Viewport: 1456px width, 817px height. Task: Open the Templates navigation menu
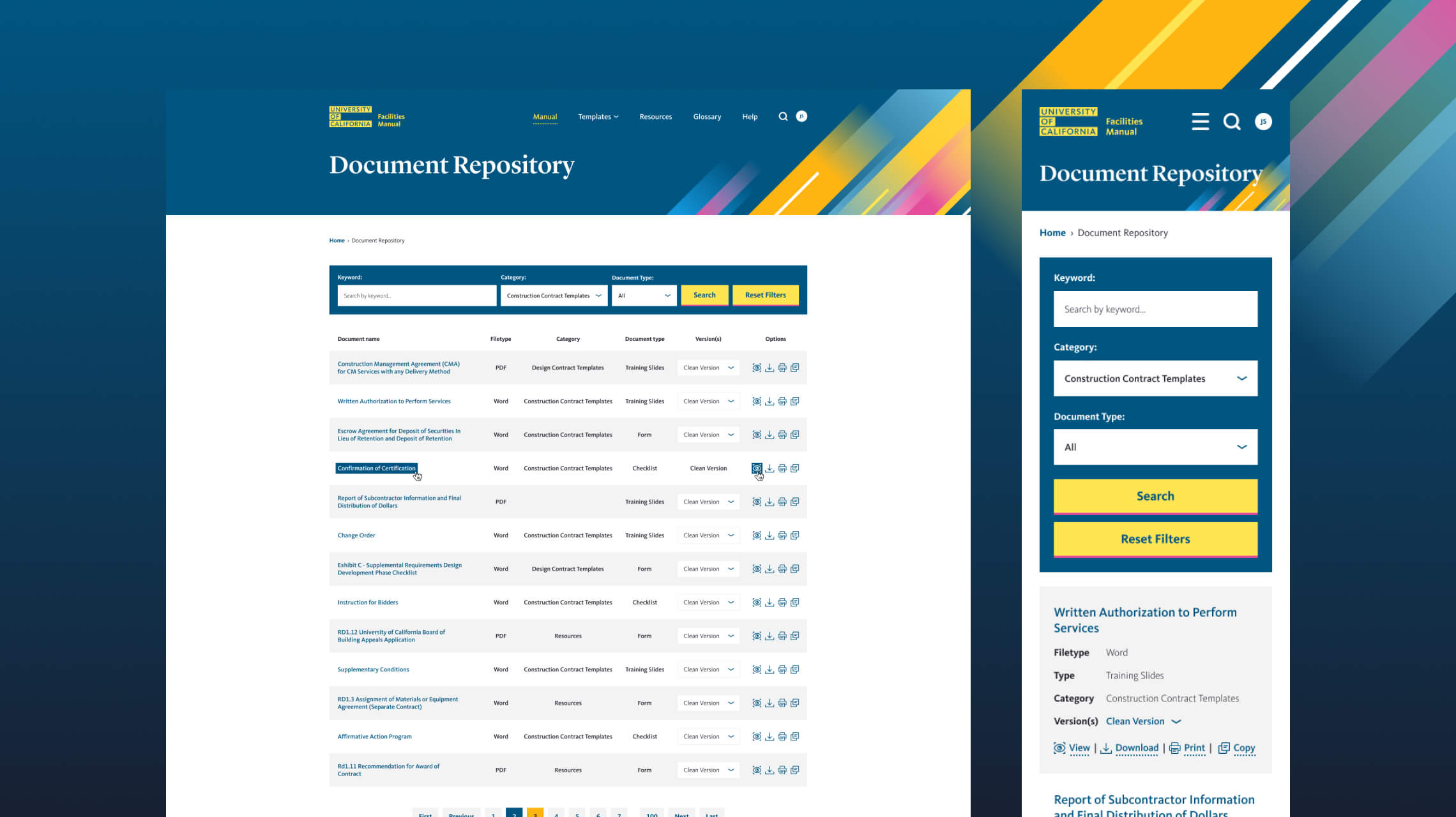coord(597,116)
